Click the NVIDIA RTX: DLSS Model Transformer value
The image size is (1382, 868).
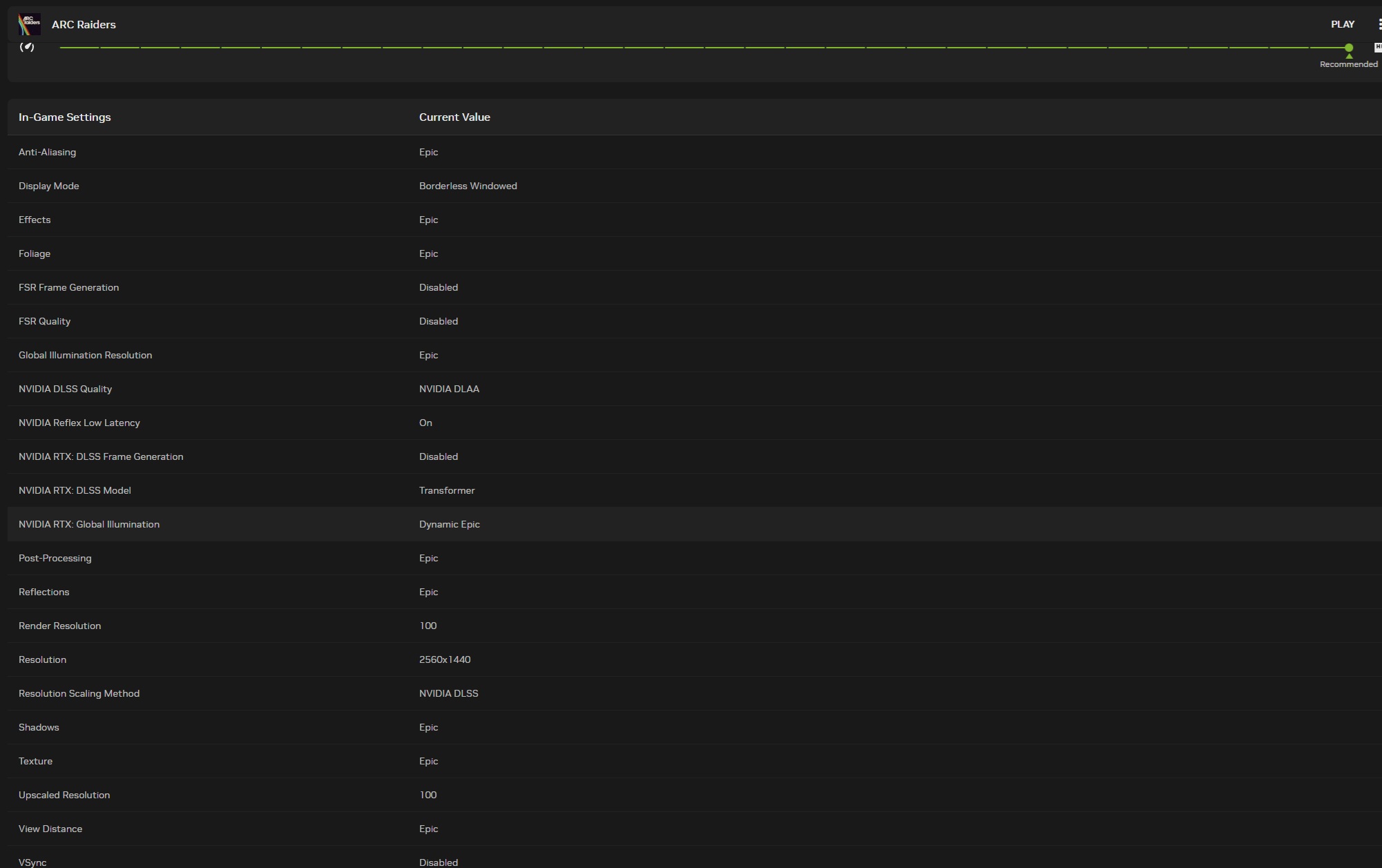coord(447,490)
